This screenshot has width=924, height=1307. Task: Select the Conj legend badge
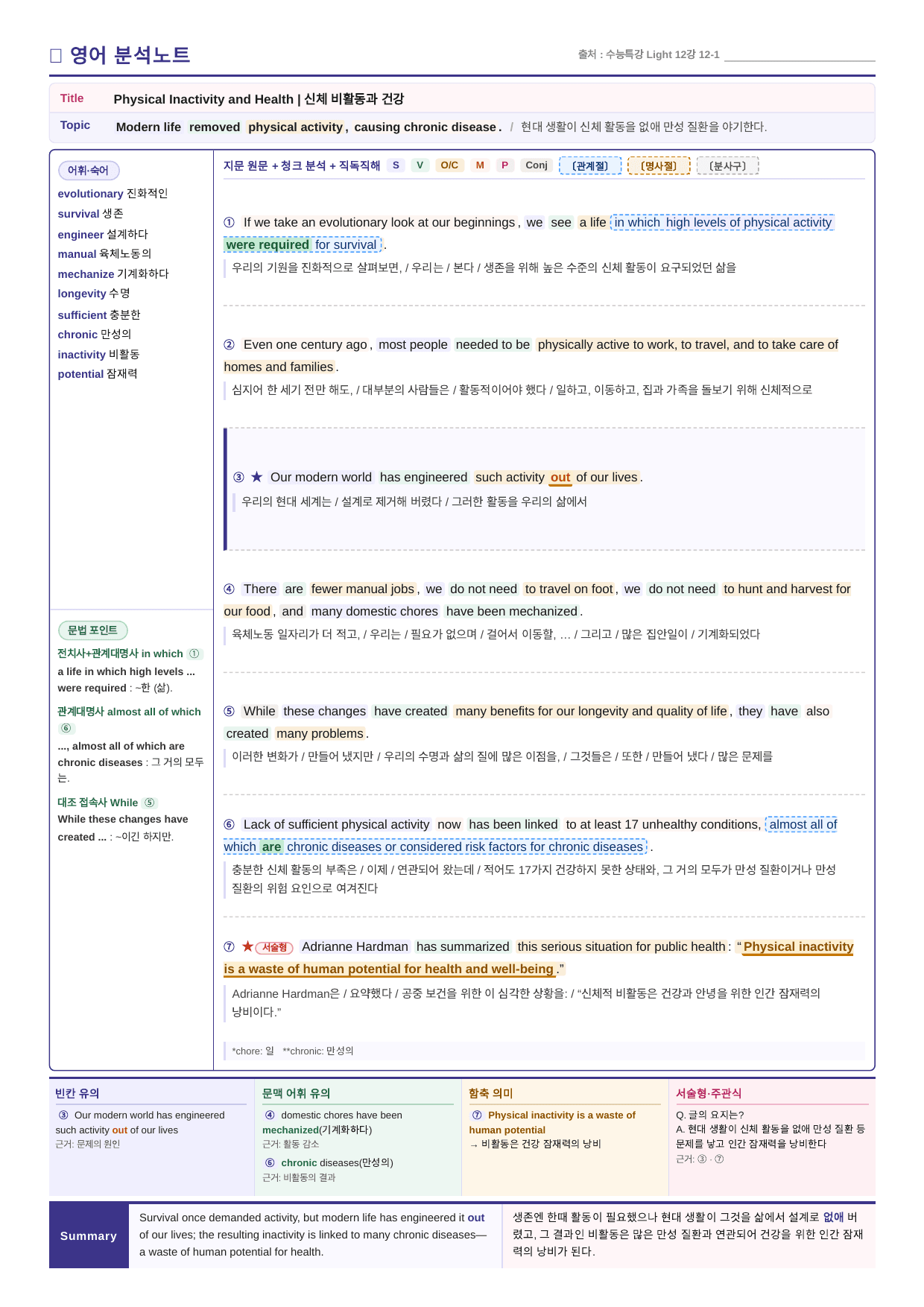(x=537, y=165)
